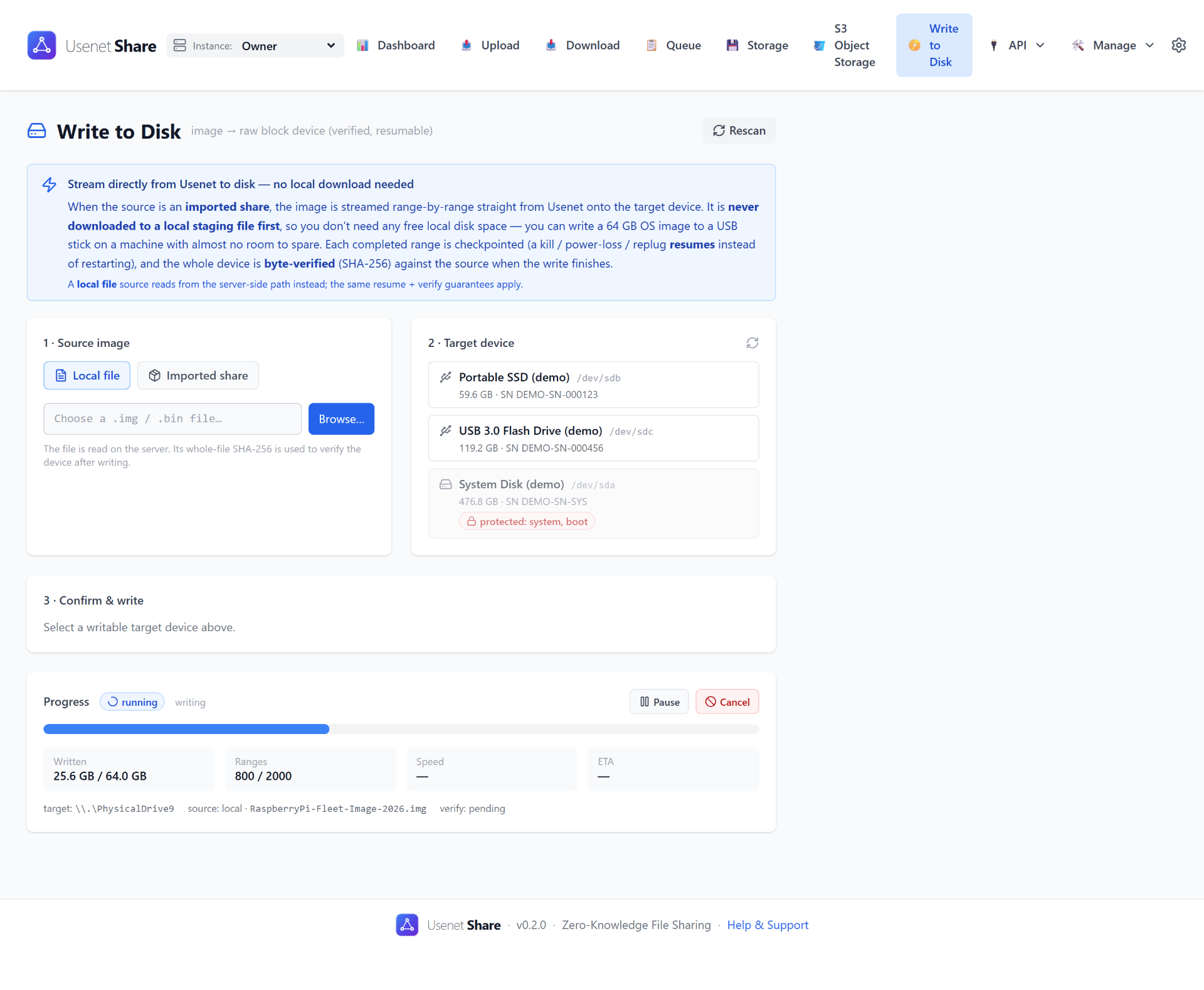Select System Disk (demo) protected device

point(593,503)
